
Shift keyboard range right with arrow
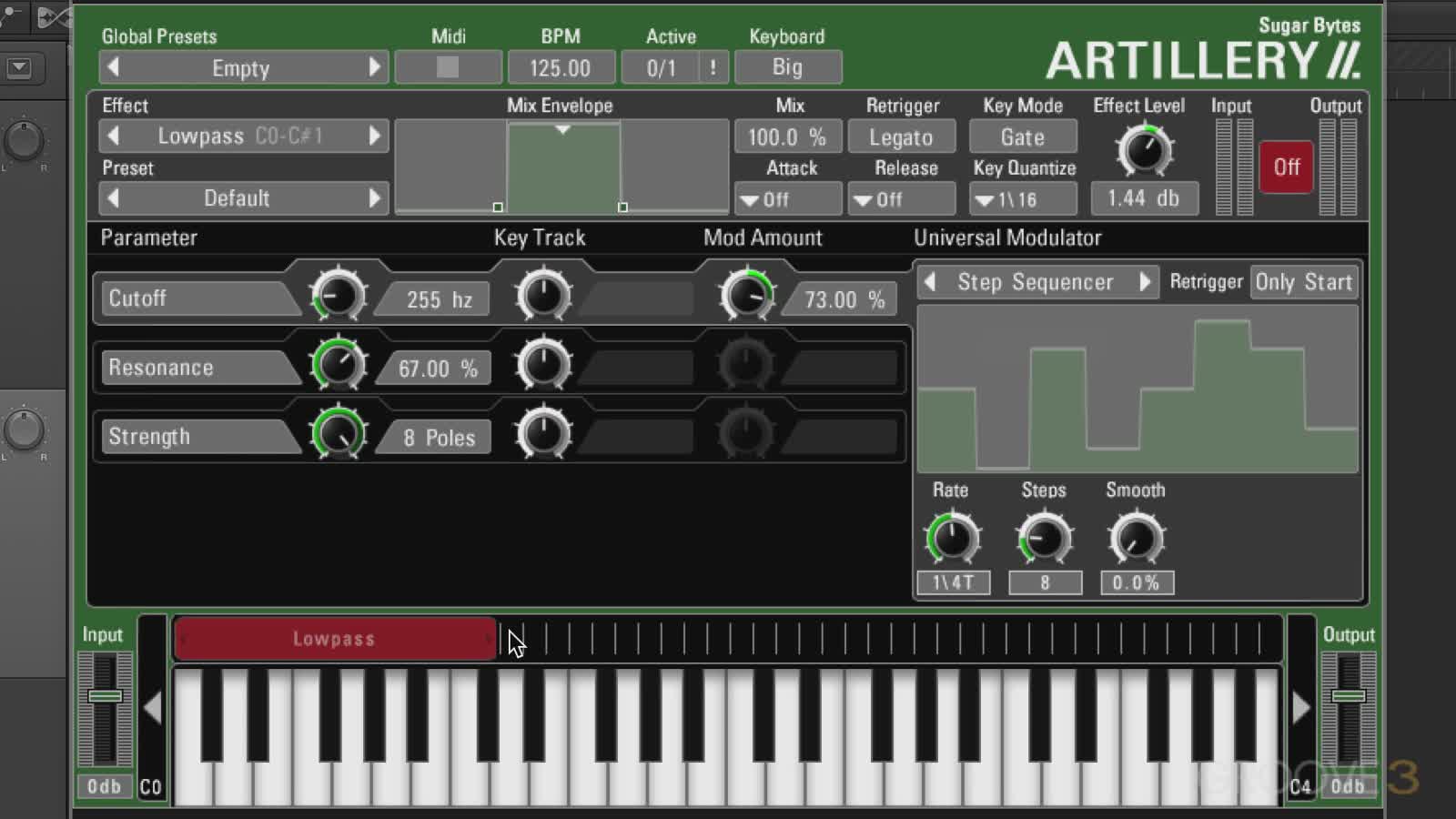pos(1301,707)
